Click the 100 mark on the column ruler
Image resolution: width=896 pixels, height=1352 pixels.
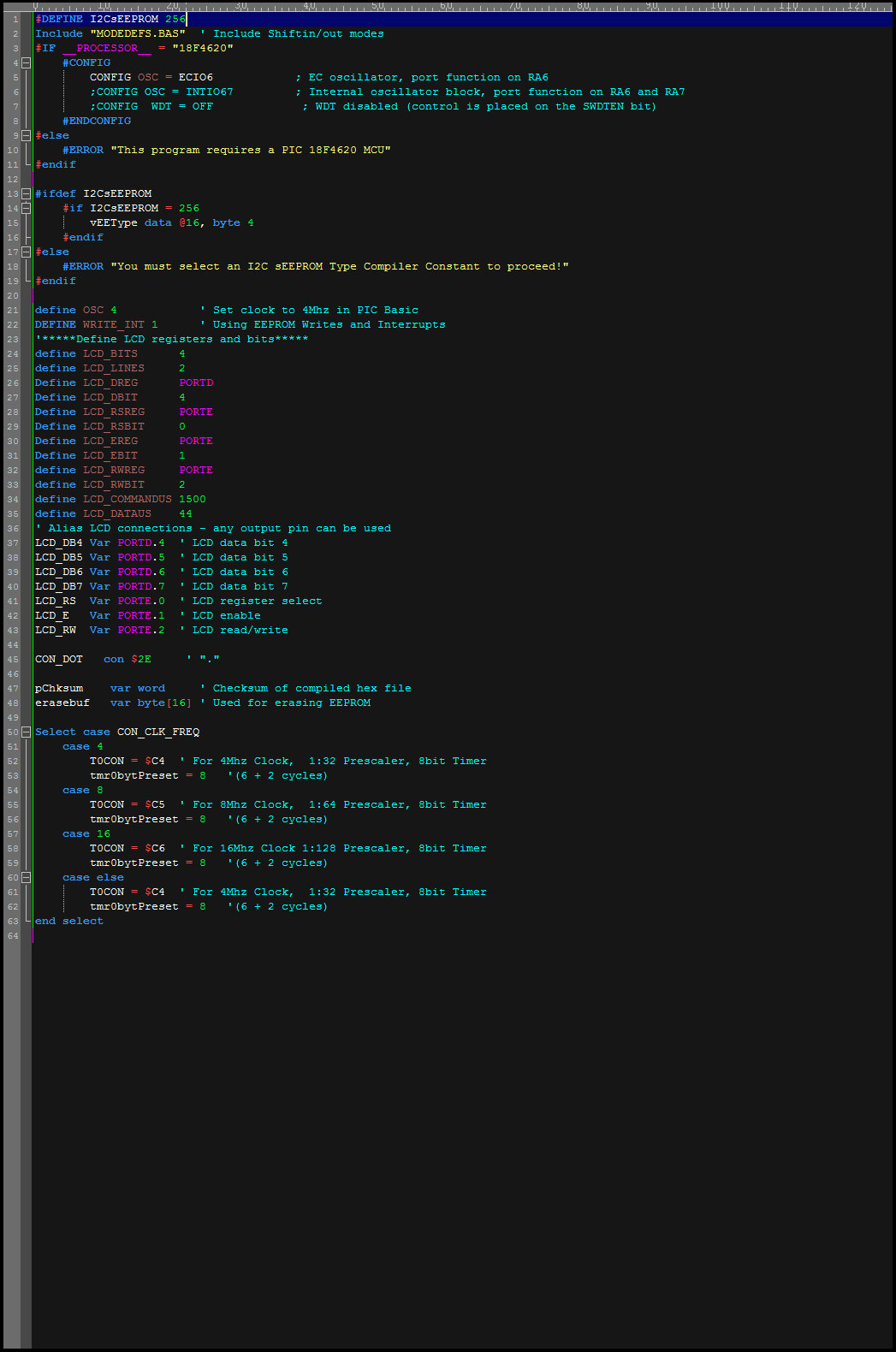pyautogui.click(x=720, y=6)
